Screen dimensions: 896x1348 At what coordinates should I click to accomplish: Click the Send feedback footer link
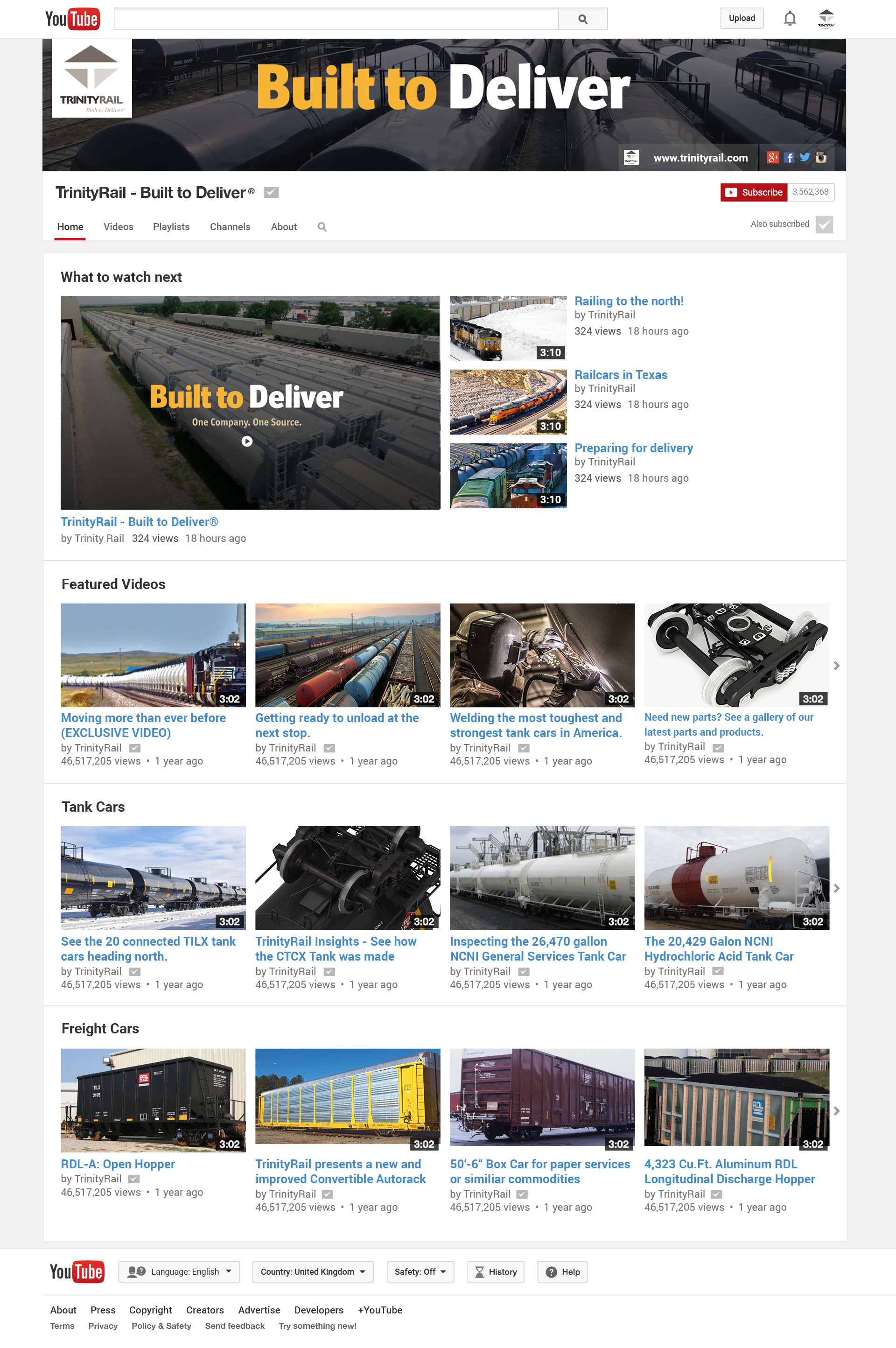[x=235, y=1326]
